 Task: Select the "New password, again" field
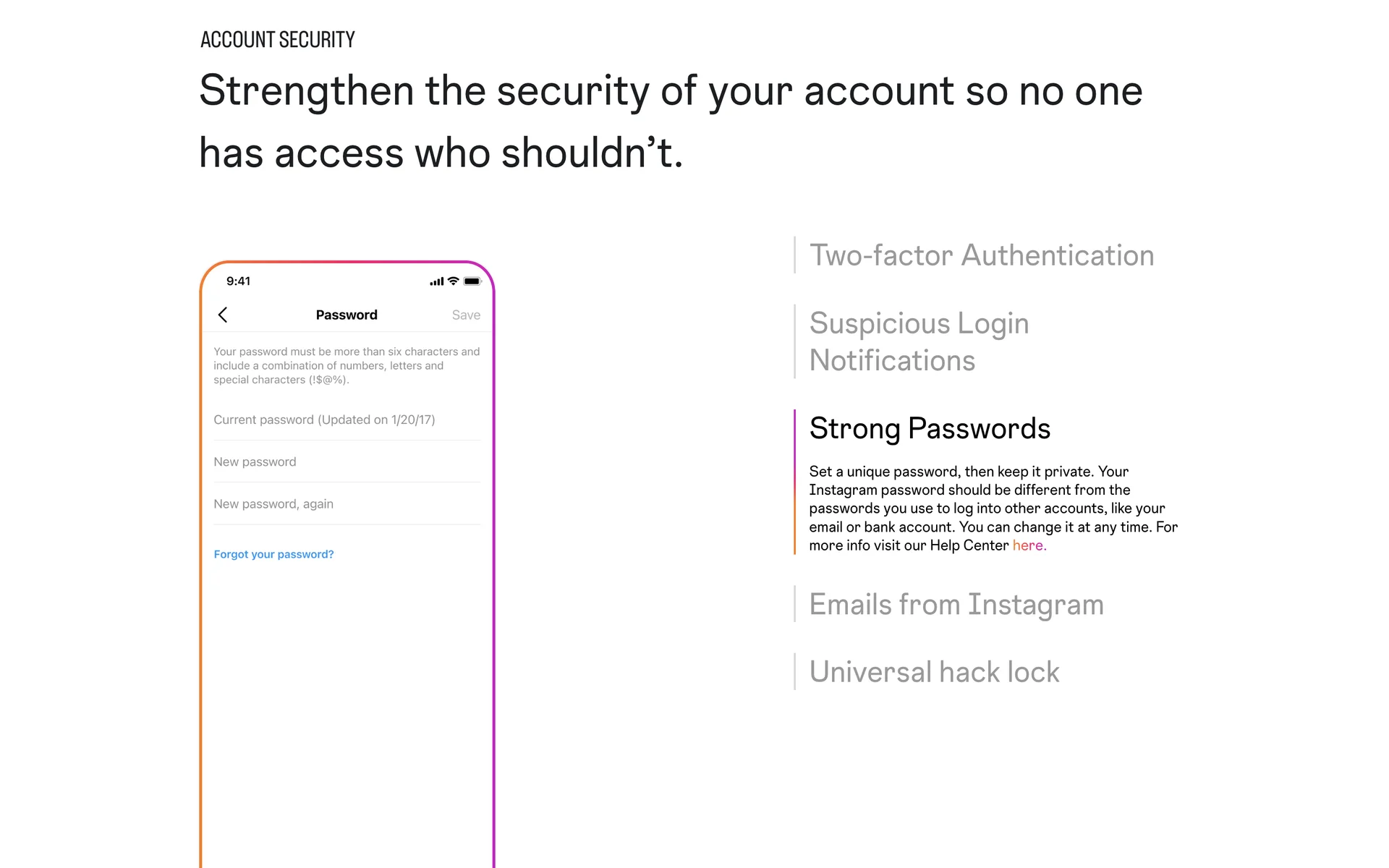347,504
